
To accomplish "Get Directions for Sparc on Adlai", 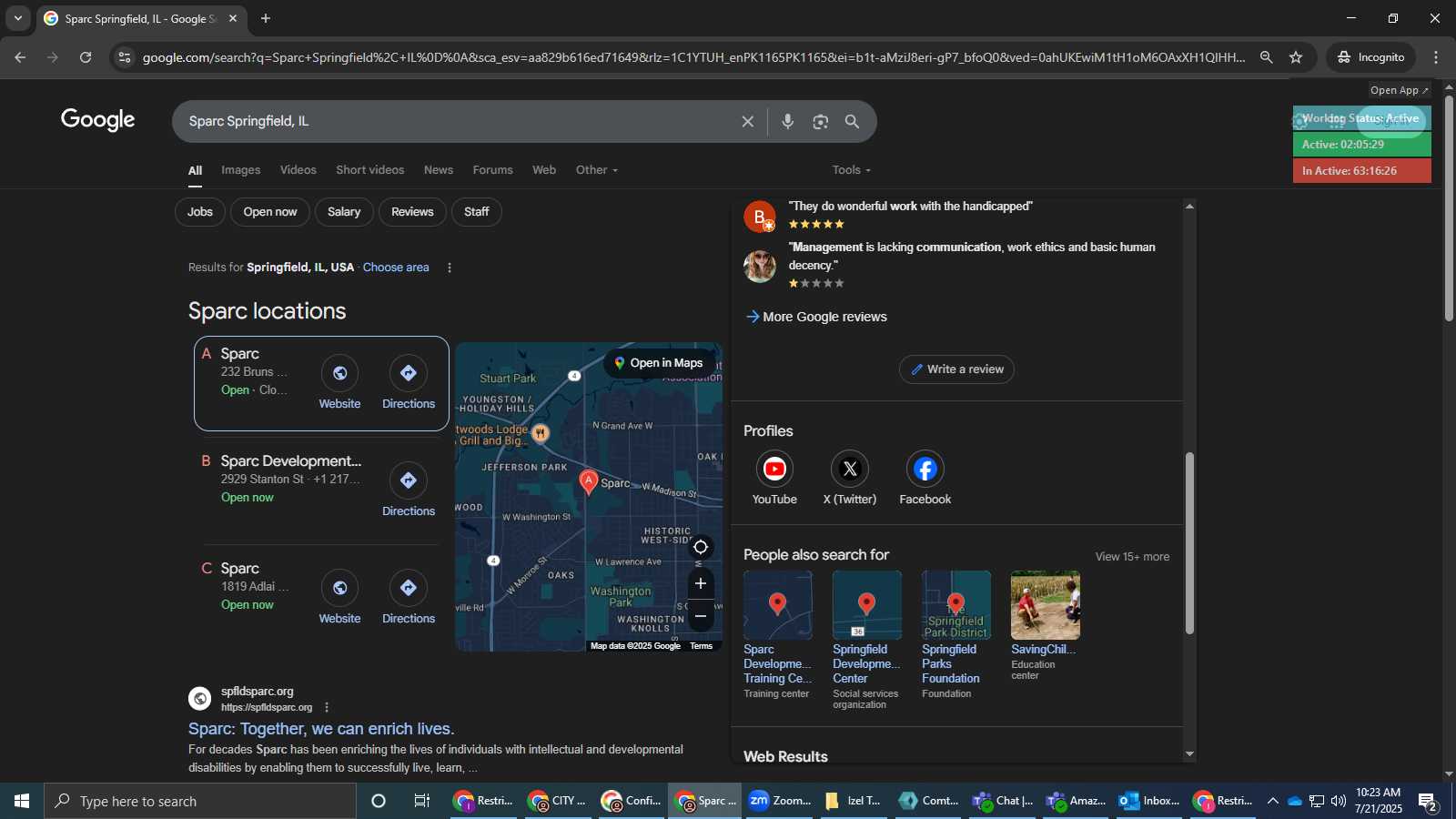I will pos(409,588).
